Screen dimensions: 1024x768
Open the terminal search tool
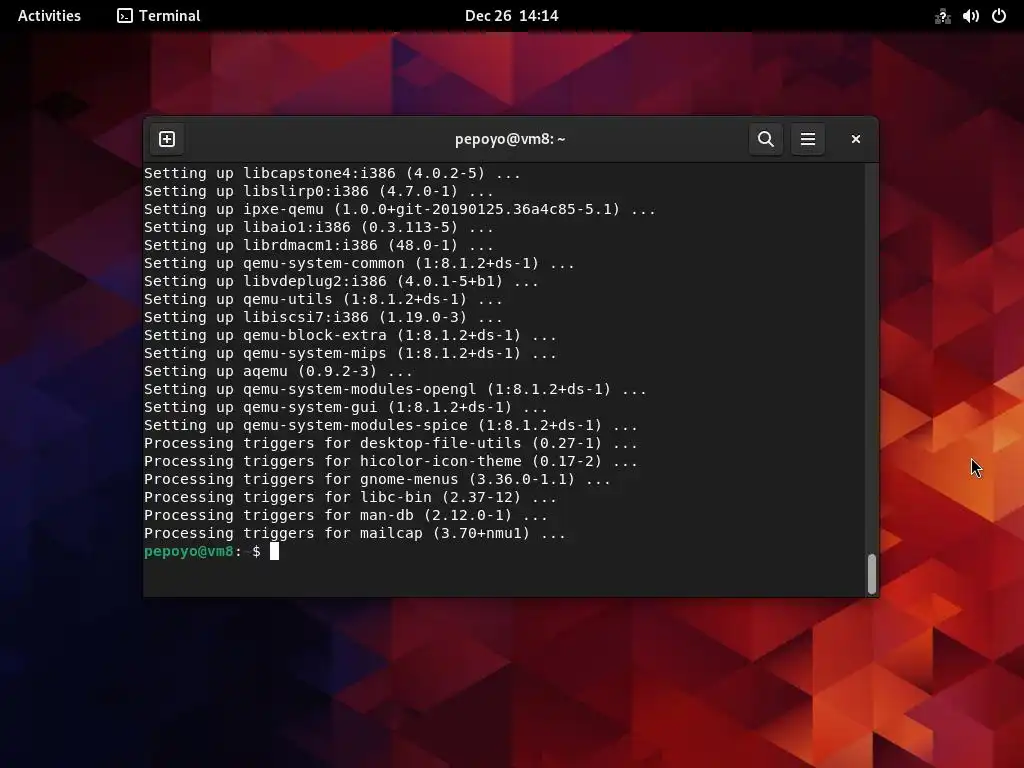pyautogui.click(x=766, y=139)
